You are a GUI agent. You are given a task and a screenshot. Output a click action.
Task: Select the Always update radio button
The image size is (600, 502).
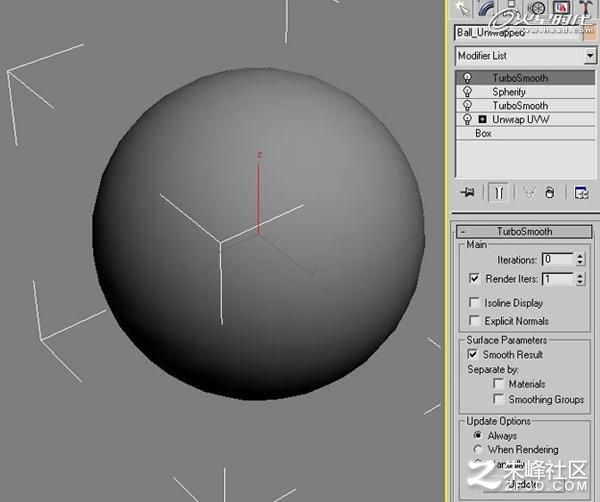coord(477,435)
